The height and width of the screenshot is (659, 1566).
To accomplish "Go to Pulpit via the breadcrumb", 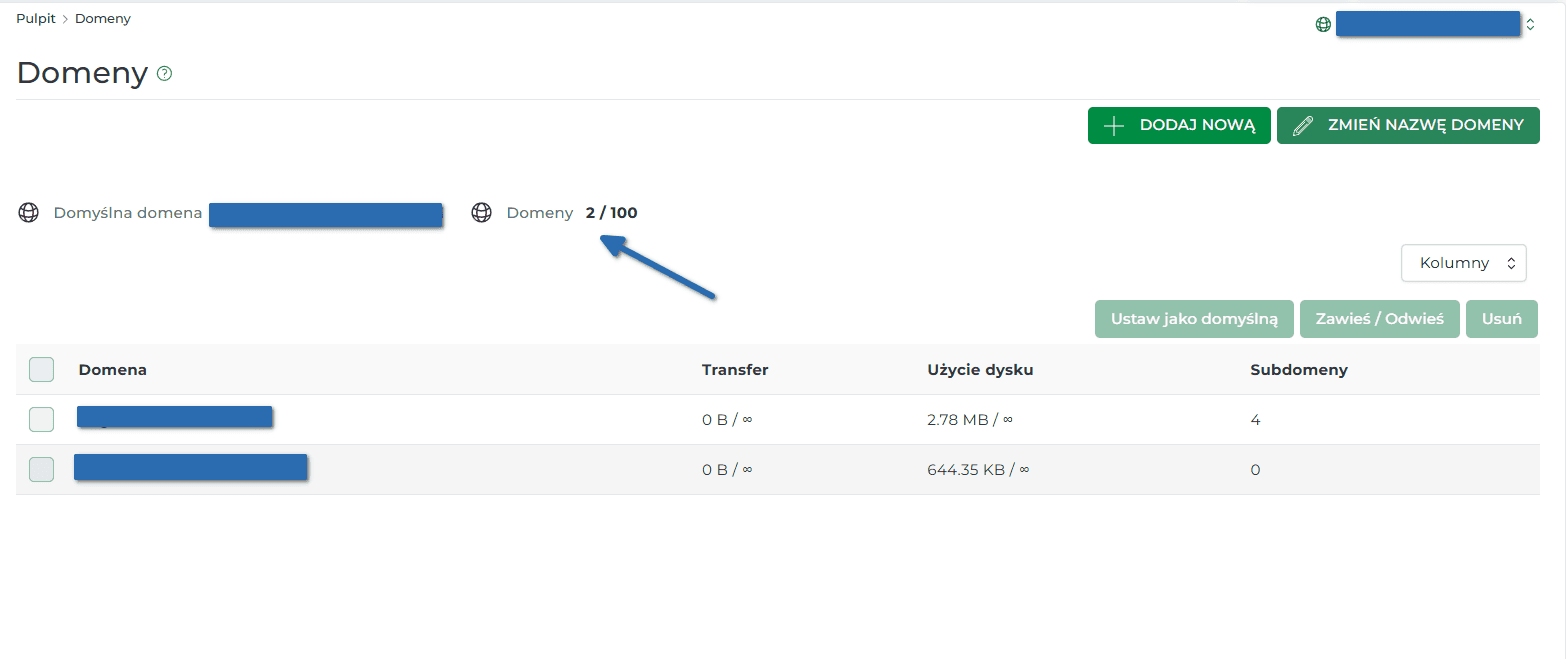I will pyautogui.click(x=36, y=19).
